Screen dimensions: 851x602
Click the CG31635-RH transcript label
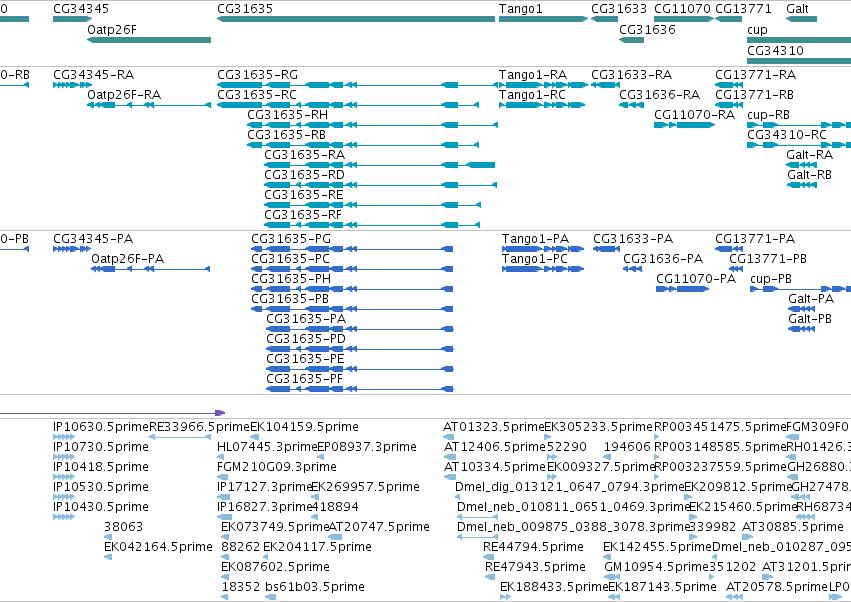[x=287, y=115]
